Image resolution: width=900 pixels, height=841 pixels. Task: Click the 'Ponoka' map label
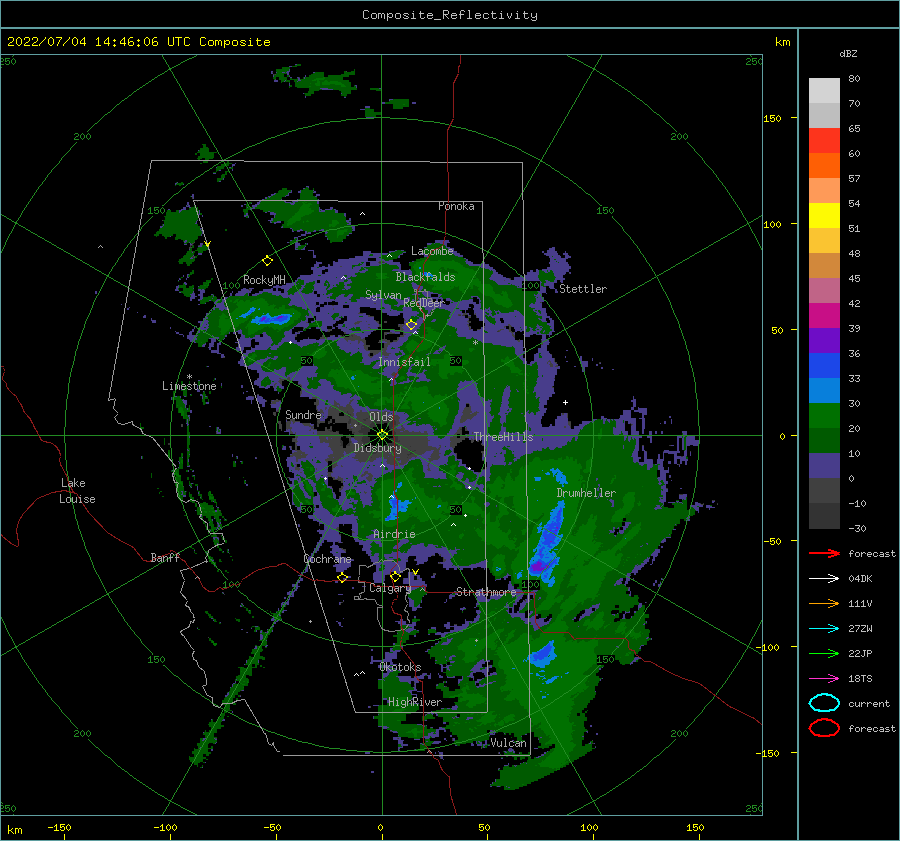(456, 206)
